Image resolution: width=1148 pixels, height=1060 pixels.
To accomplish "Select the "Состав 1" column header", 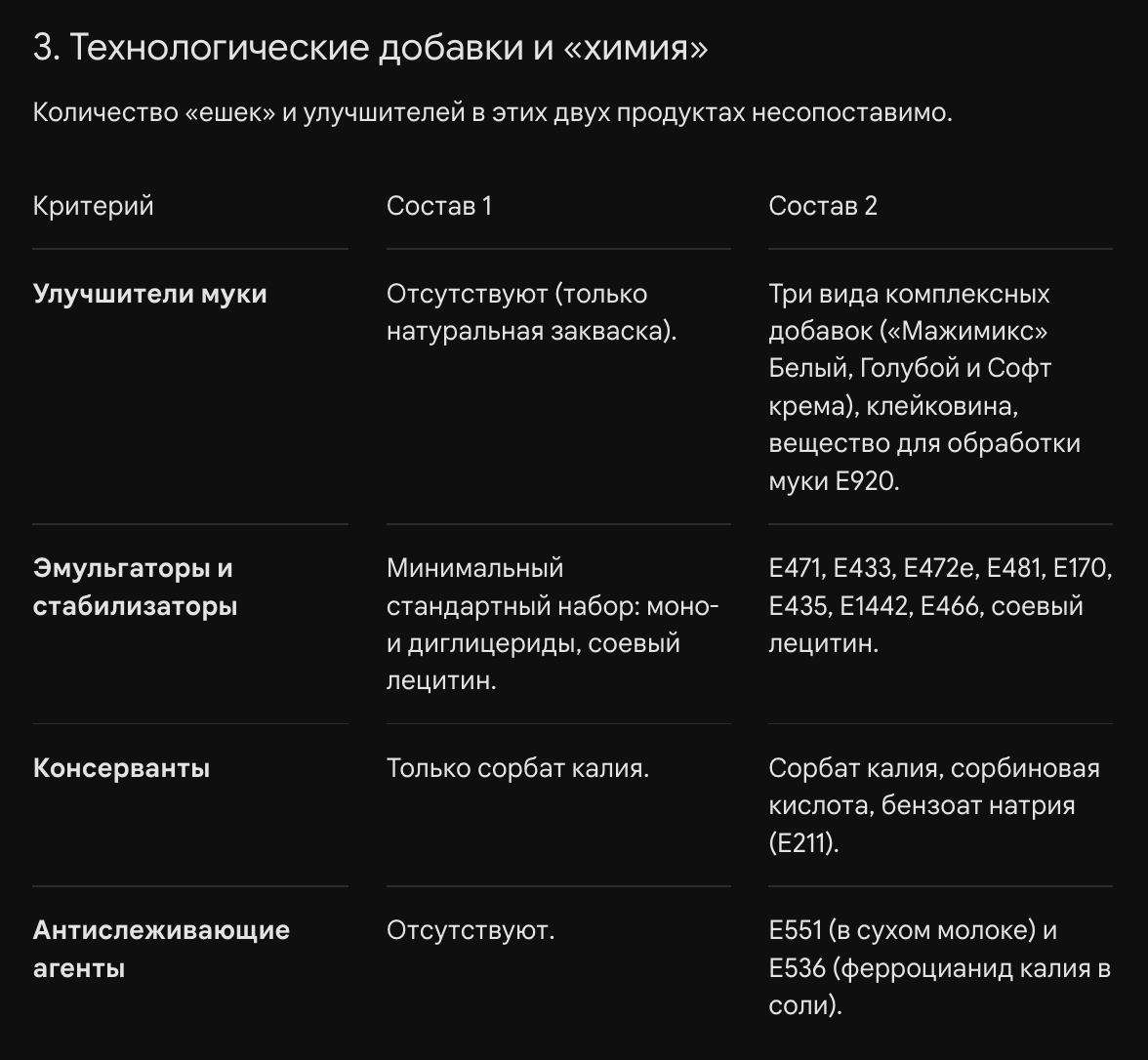I will [439, 206].
